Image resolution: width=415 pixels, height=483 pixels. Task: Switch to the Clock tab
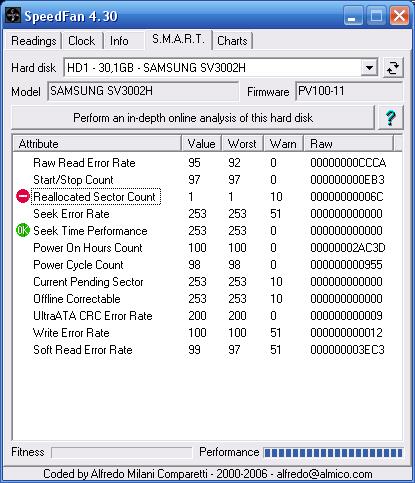(x=82, y=41)
